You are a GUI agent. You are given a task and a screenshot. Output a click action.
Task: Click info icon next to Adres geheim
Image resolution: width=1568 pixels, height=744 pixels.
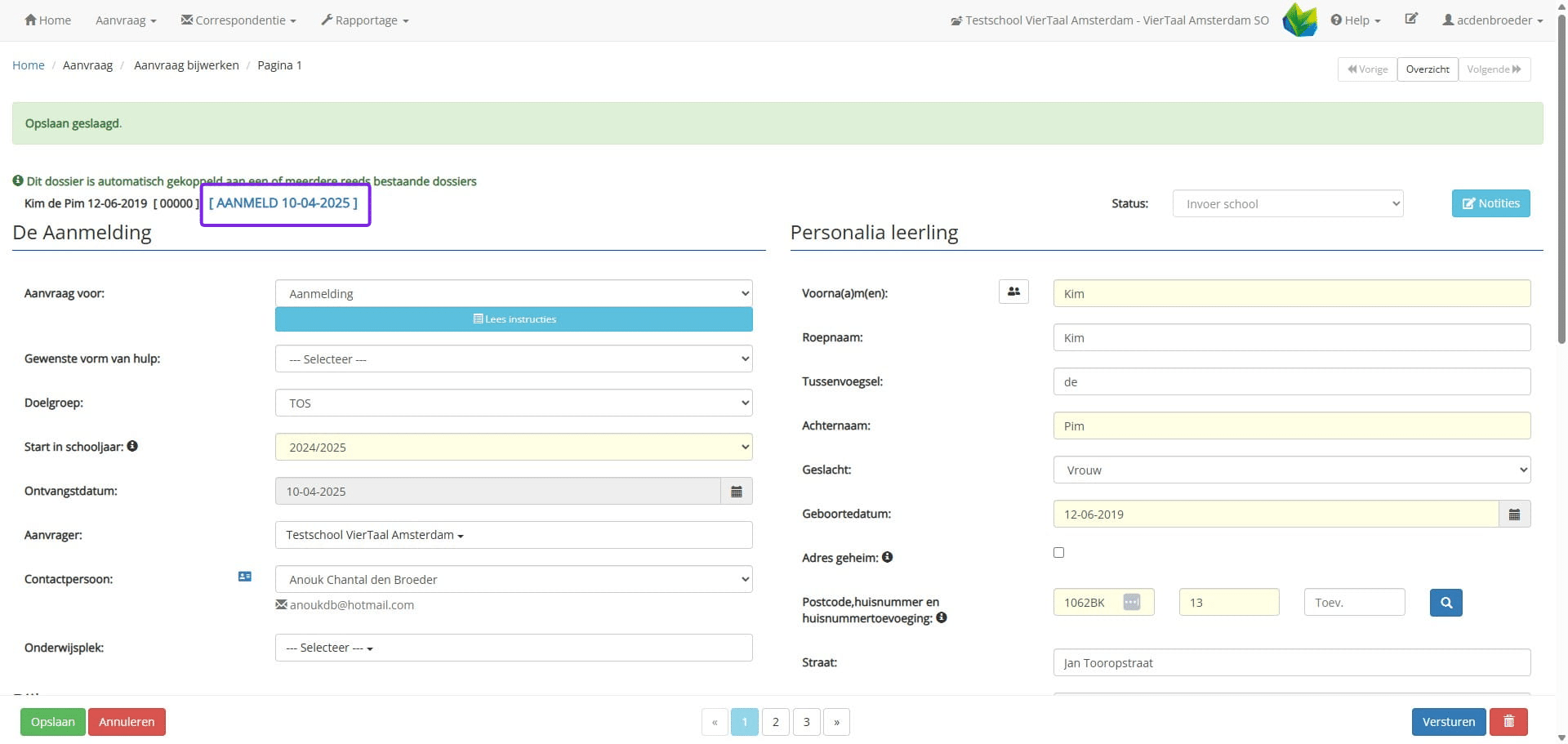tap(887, 557)
